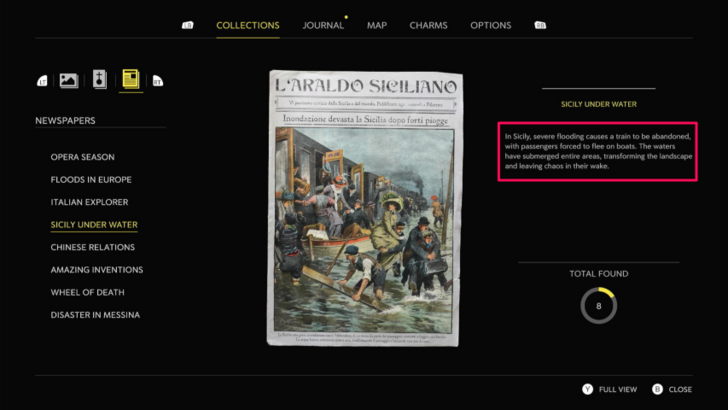
Task: Switch to the Map tab
Action: pos(377,26)
